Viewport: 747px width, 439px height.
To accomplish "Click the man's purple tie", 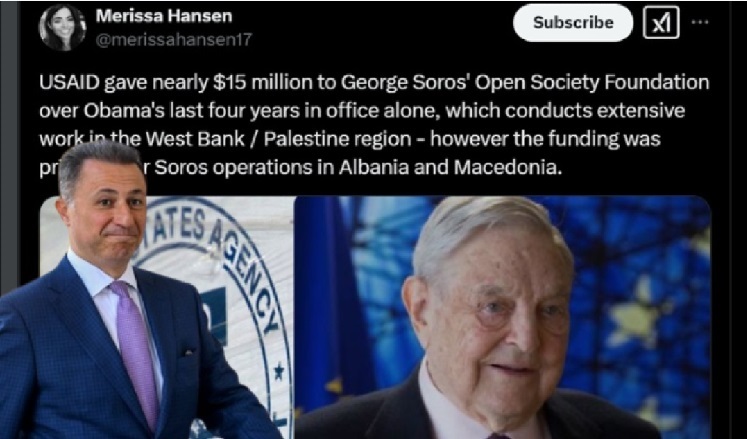I will (x=137, y=353).
